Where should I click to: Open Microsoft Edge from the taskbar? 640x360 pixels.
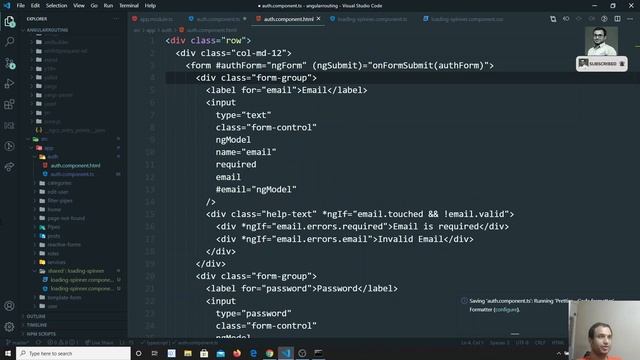point(253,353)
